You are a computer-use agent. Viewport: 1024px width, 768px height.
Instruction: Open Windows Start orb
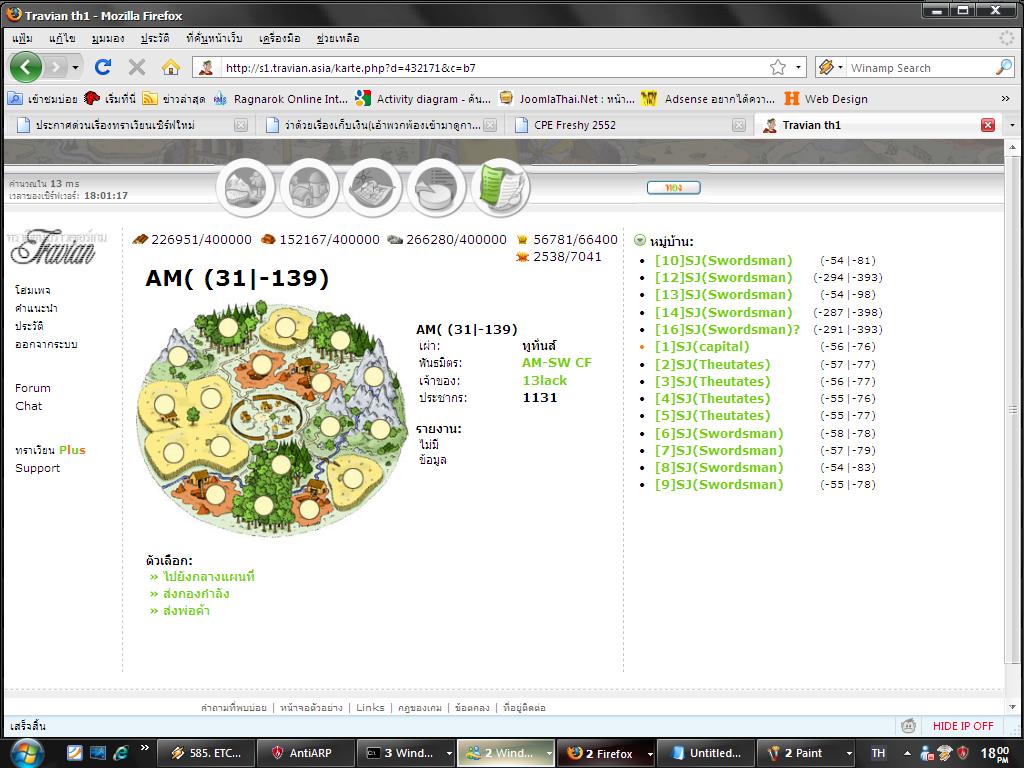point(26,753)
